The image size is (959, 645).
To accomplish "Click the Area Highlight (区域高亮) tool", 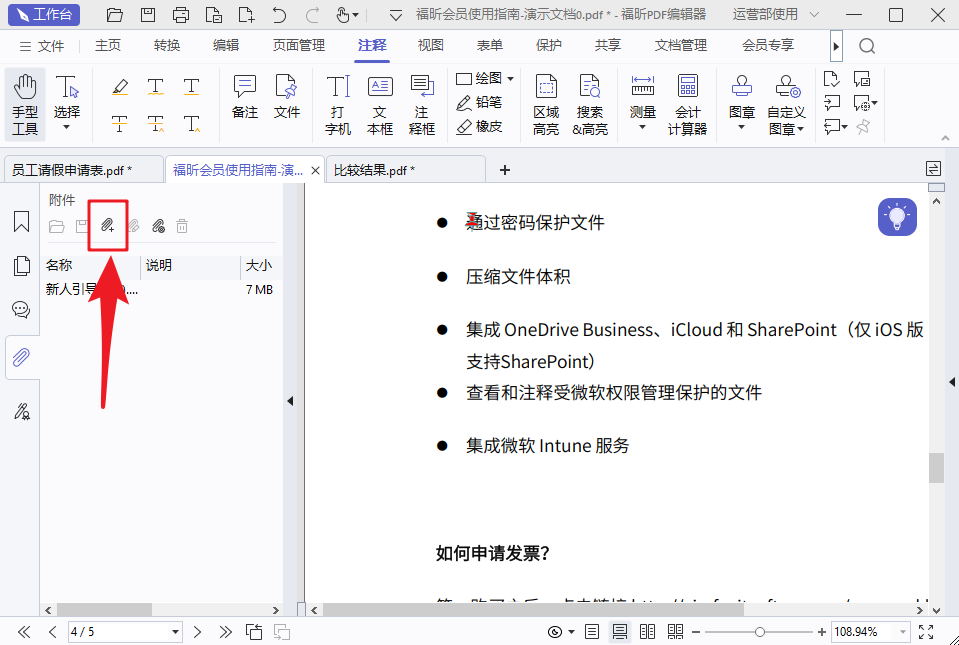I will click(546, 104).
